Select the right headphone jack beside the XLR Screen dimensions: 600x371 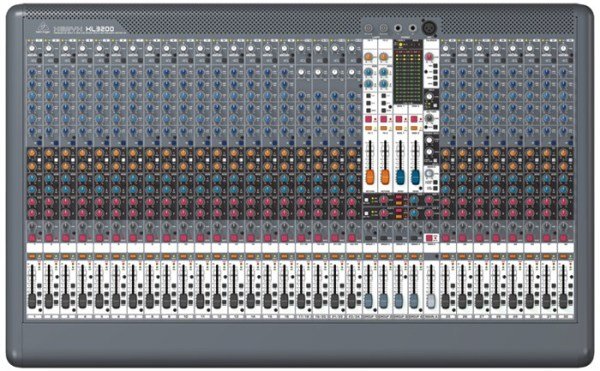tap(412, 28)
